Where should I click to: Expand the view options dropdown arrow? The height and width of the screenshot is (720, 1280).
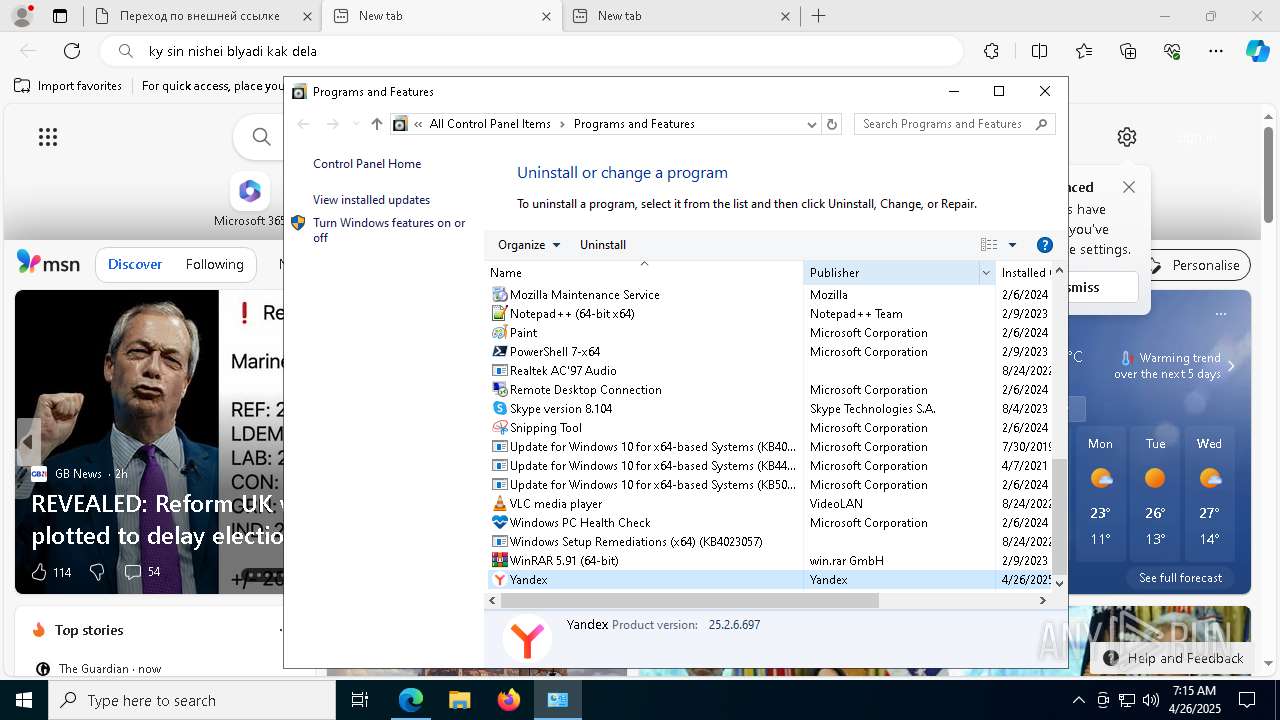pyautogui.click(x=1012, y=245)
